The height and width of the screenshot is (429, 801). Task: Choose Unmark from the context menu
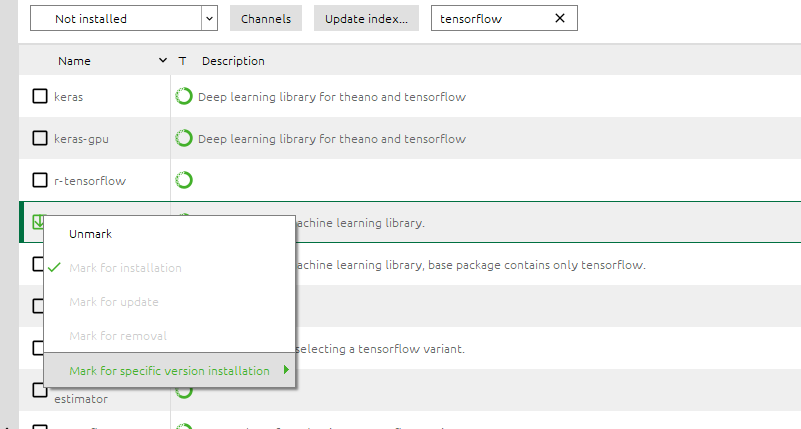(170, 234)
